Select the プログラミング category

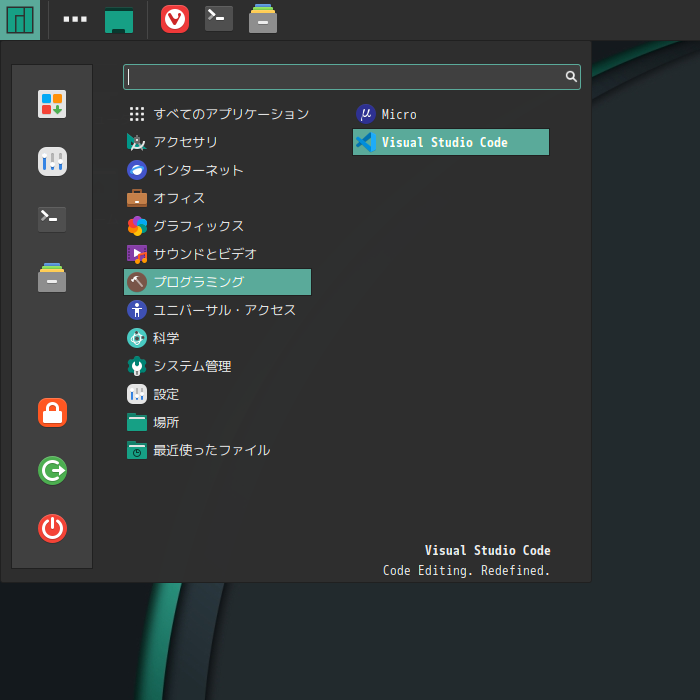click(x=217, y=282)
